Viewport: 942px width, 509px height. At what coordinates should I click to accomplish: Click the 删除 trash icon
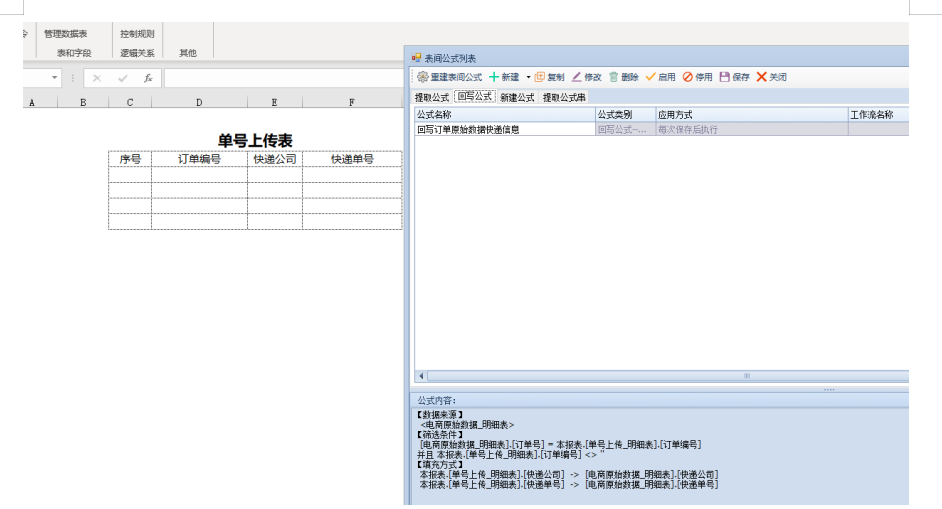(x=614, y=77)
